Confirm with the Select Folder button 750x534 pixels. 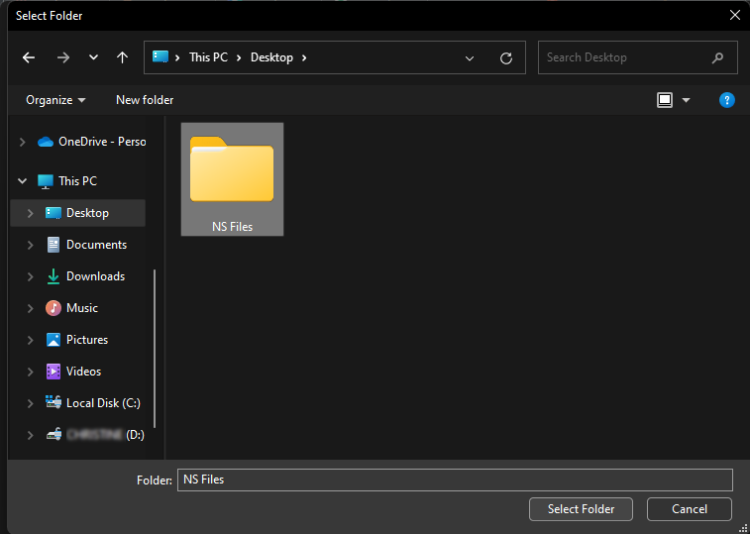[581, 509]
